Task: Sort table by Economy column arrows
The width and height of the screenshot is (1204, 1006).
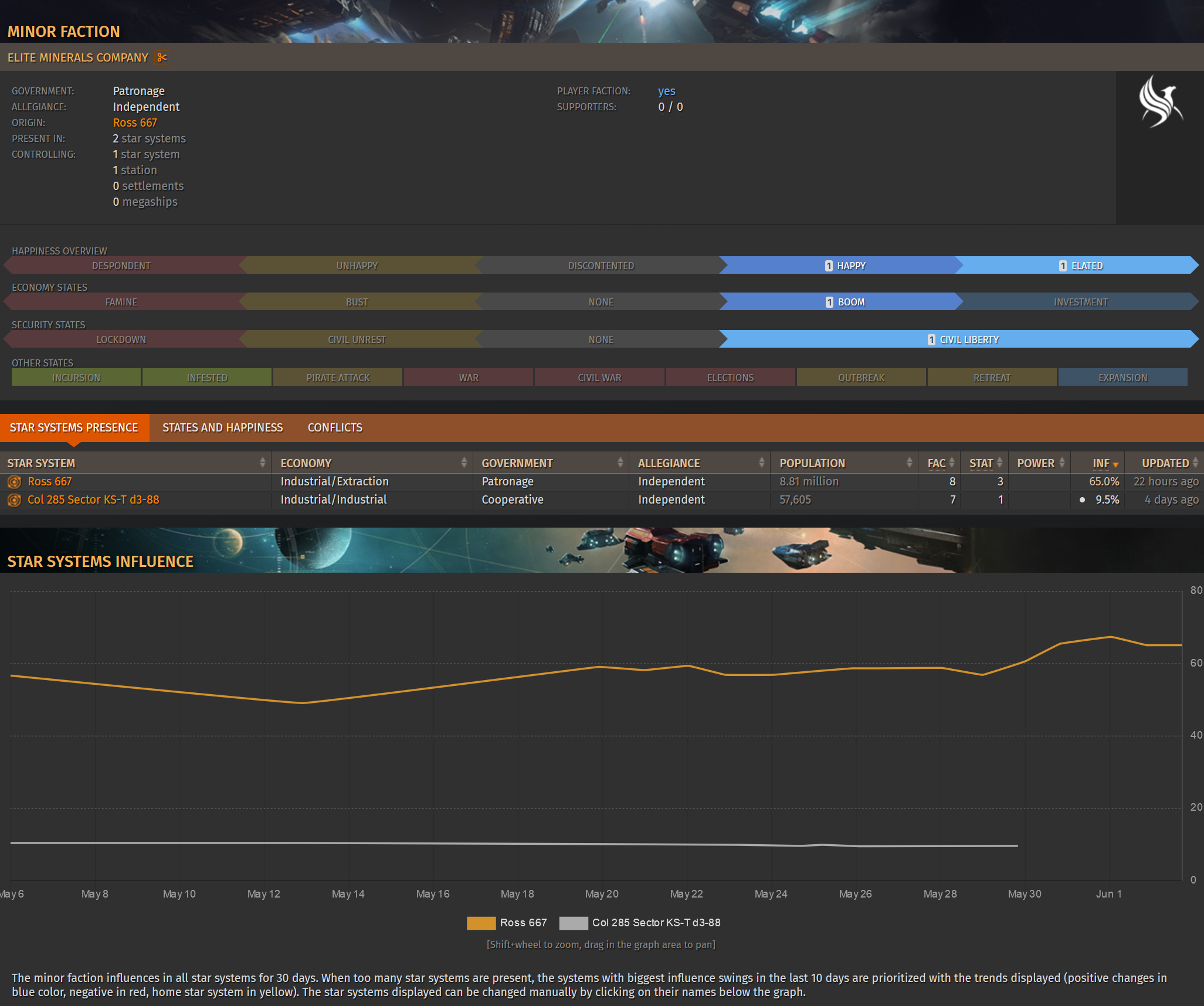Action: coord(464,463)
